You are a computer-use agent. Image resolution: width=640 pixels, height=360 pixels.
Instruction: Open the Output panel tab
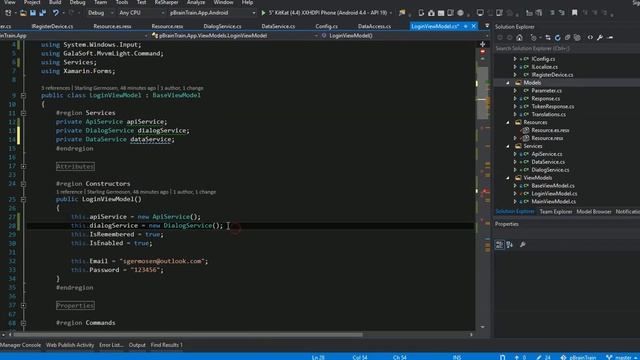[137, 345]
